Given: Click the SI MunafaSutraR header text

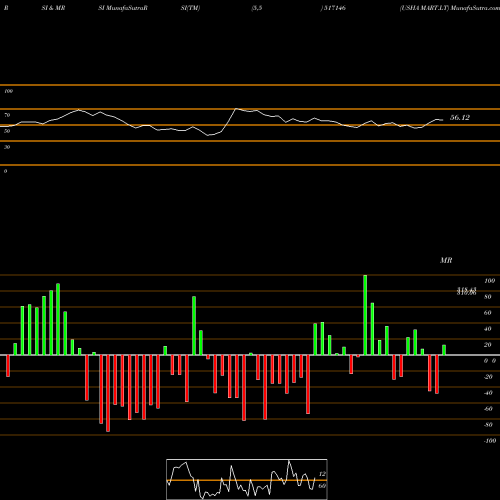Looking at the screenshot, I should point(123,8).
